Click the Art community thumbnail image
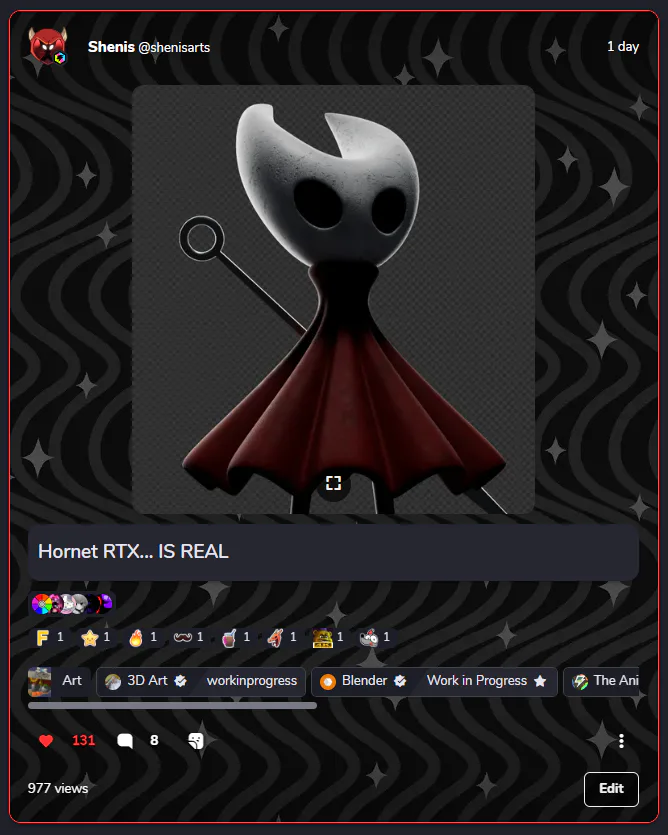The height and width of the screenshot is (835, 668). pyautogui.click(x=39, y=682)
